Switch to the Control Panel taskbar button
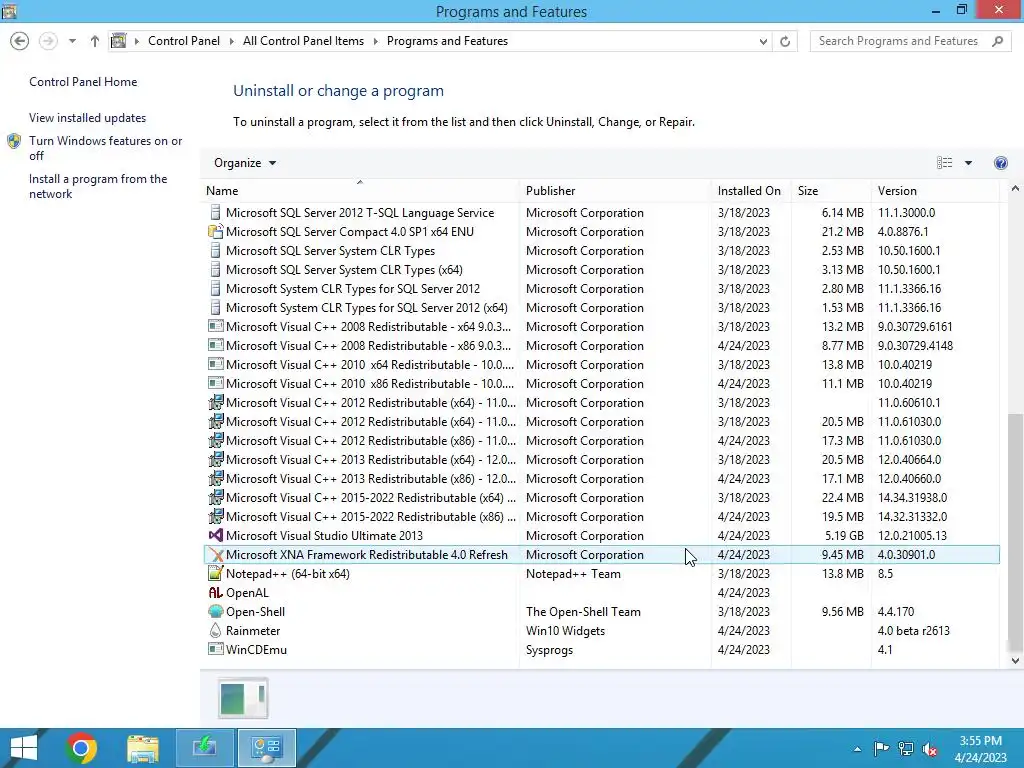The image size is (1024, 768). [x=266, y=748]
